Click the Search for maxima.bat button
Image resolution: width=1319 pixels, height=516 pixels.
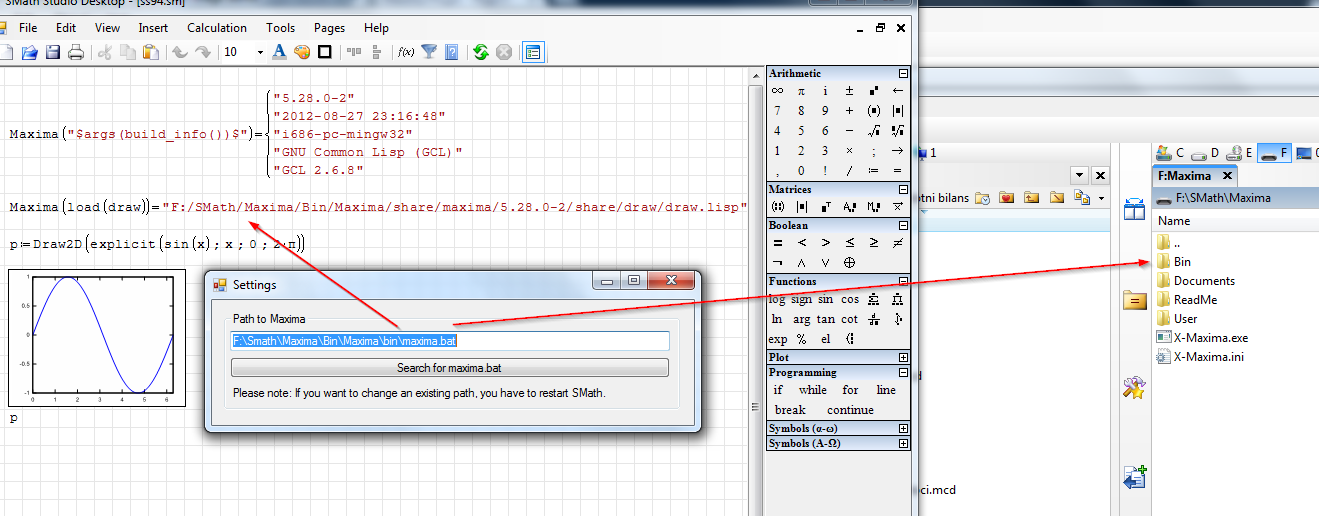(x=449, y=368)
